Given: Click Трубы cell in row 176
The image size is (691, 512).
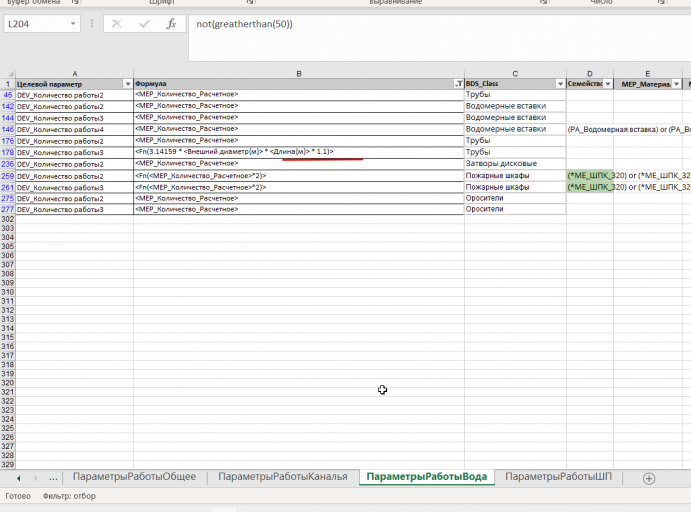Looking at the screenshot, I should click(x=515, y=141).
